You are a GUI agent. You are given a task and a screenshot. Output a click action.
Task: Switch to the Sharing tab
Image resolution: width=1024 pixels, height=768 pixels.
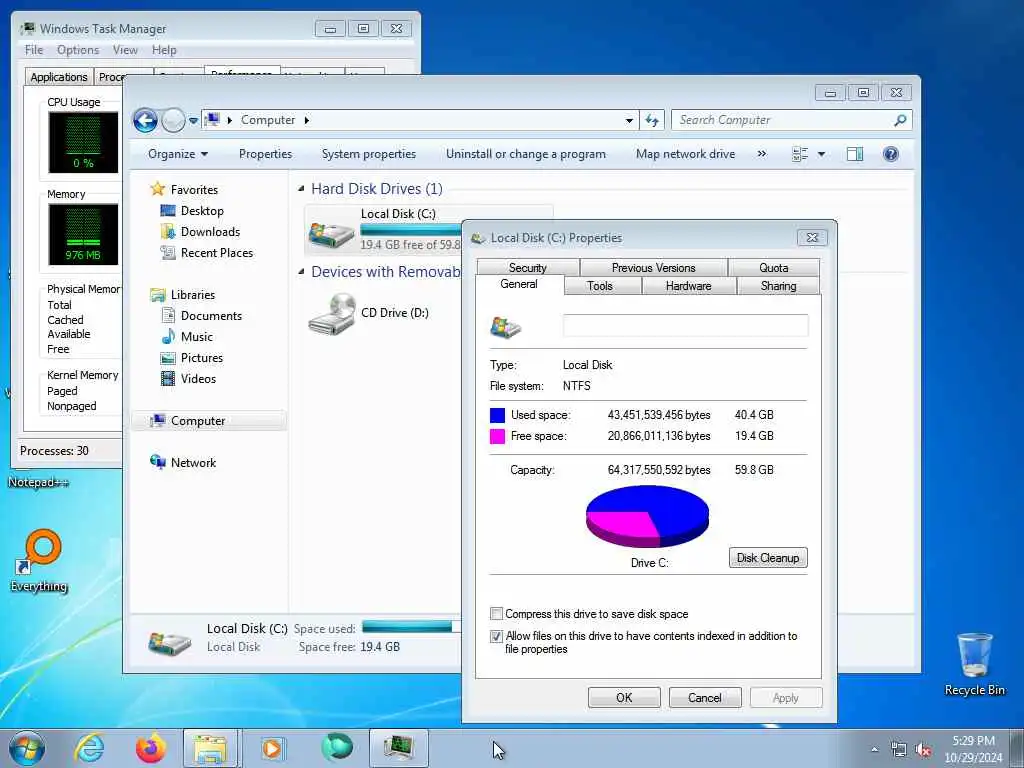778,286
